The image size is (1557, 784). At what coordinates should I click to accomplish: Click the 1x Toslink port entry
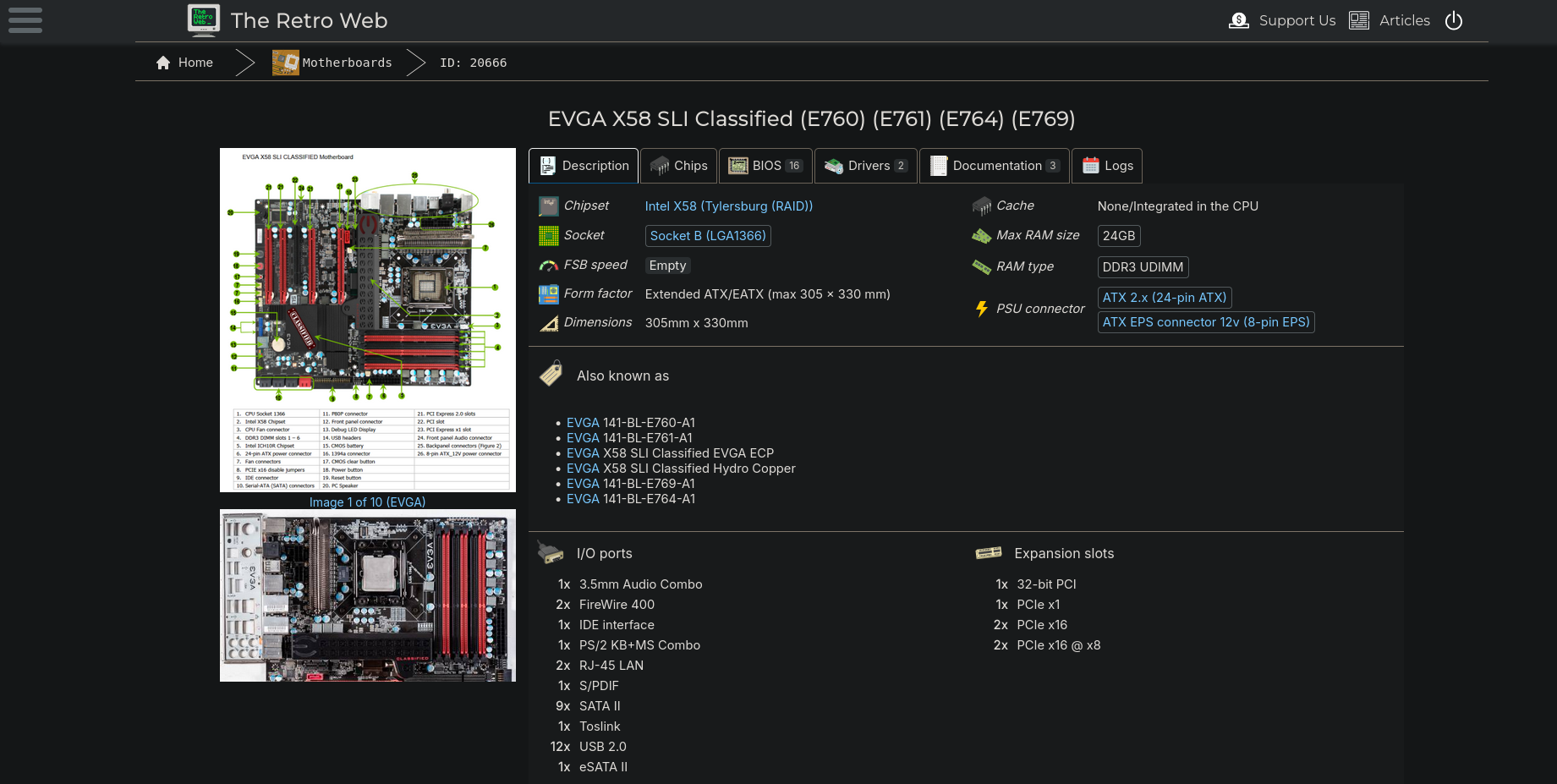[x=589, y=726]
